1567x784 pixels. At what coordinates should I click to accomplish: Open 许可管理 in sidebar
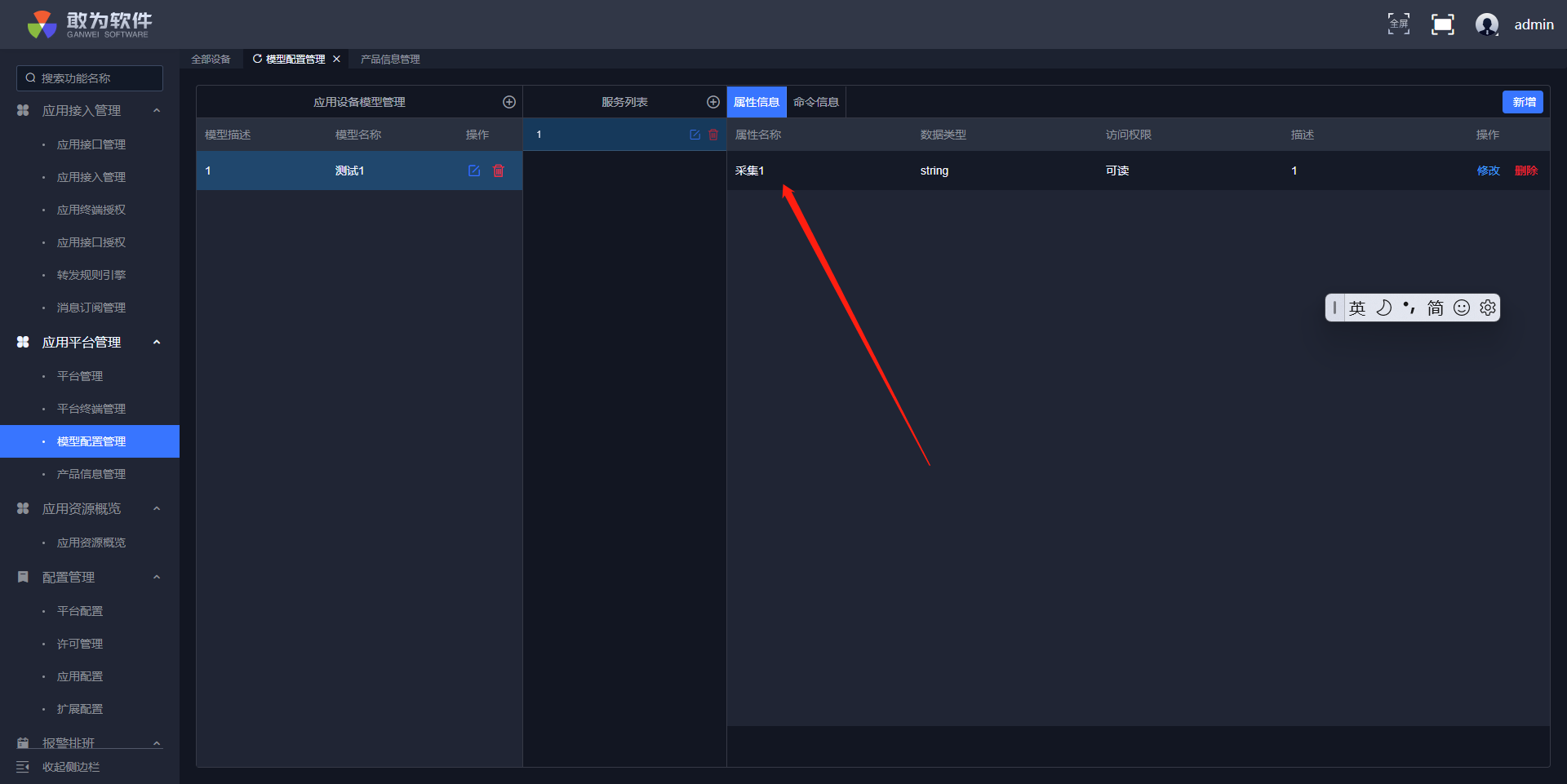[x=80, y=644]
